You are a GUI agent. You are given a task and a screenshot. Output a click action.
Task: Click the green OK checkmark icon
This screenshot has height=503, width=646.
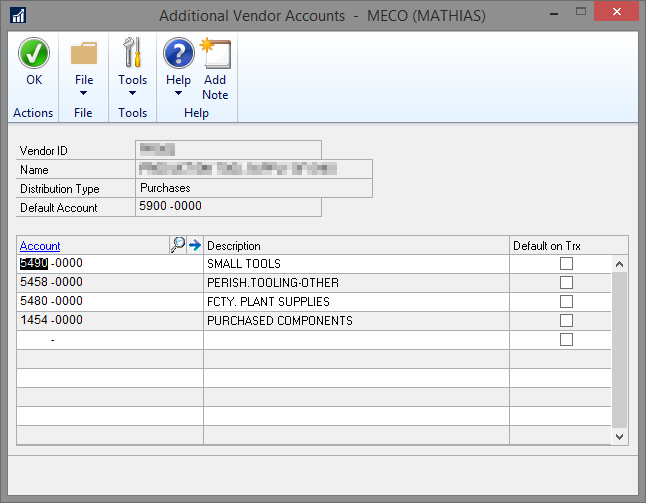34,54
